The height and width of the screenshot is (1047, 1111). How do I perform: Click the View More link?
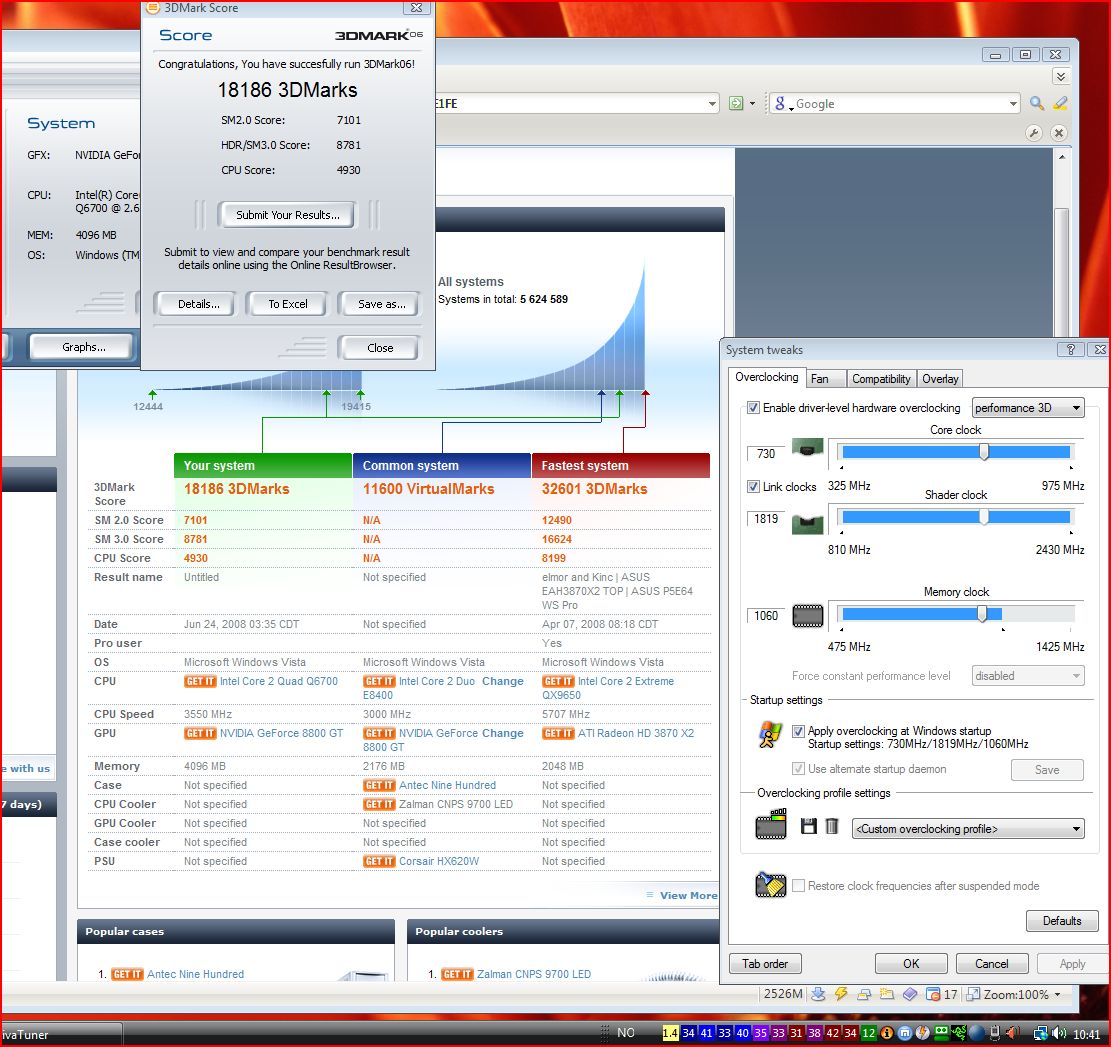pos(688,895)
